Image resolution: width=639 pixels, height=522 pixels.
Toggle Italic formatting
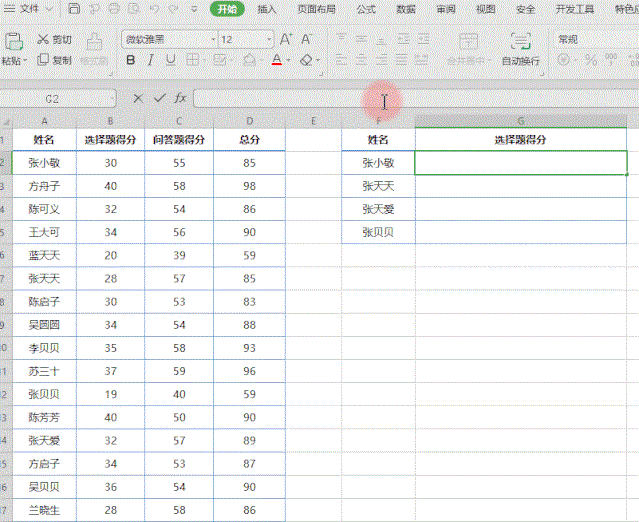pyautogui.click(x=150, y=60)
